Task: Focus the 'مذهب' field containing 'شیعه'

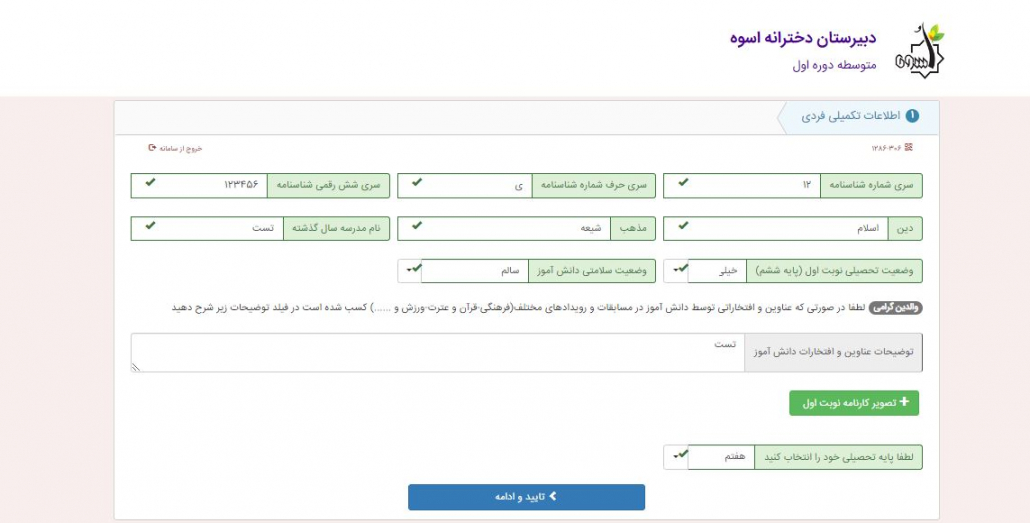Action: (504, 228)
